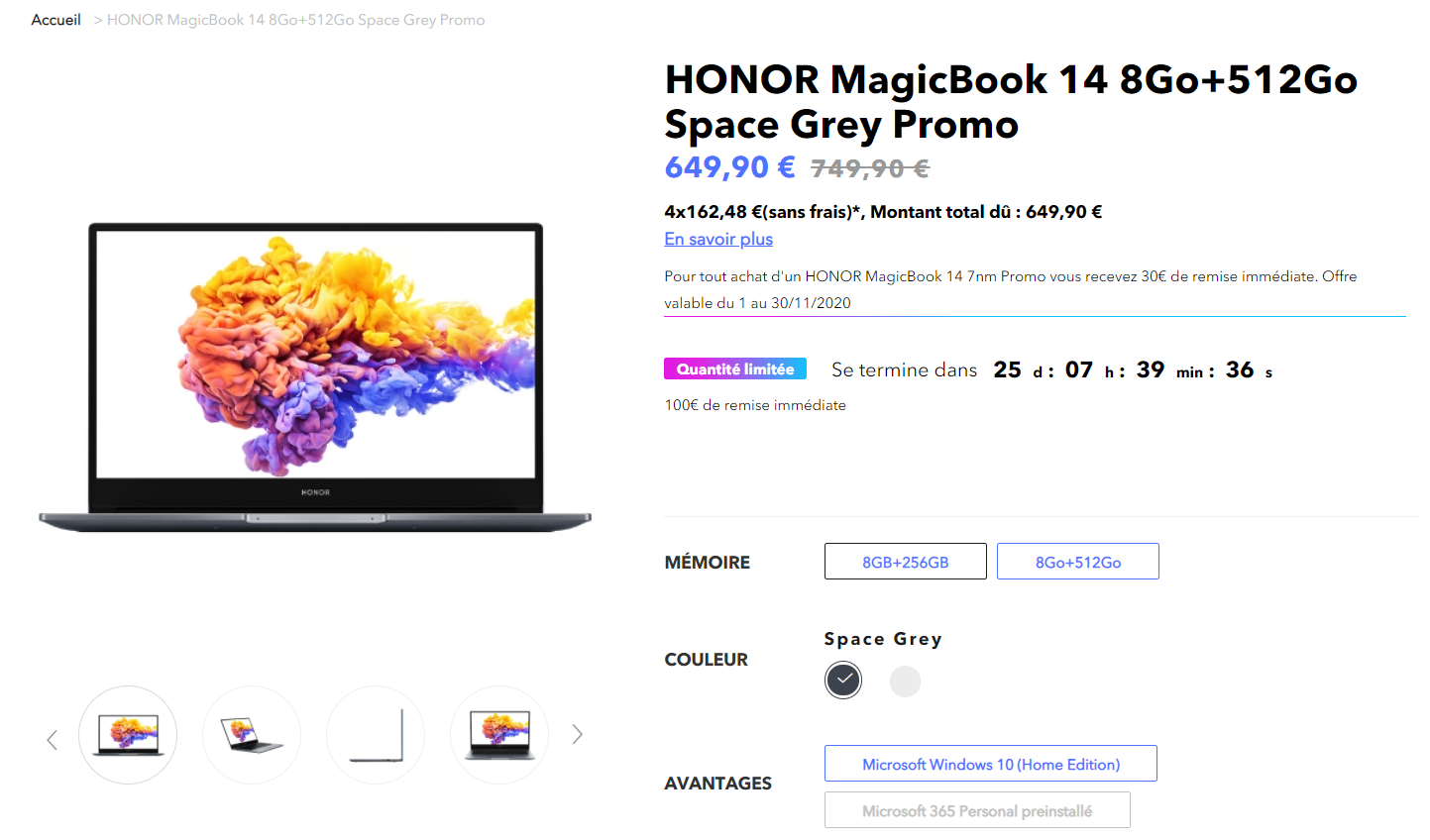Click the countdown timer

1133,370
